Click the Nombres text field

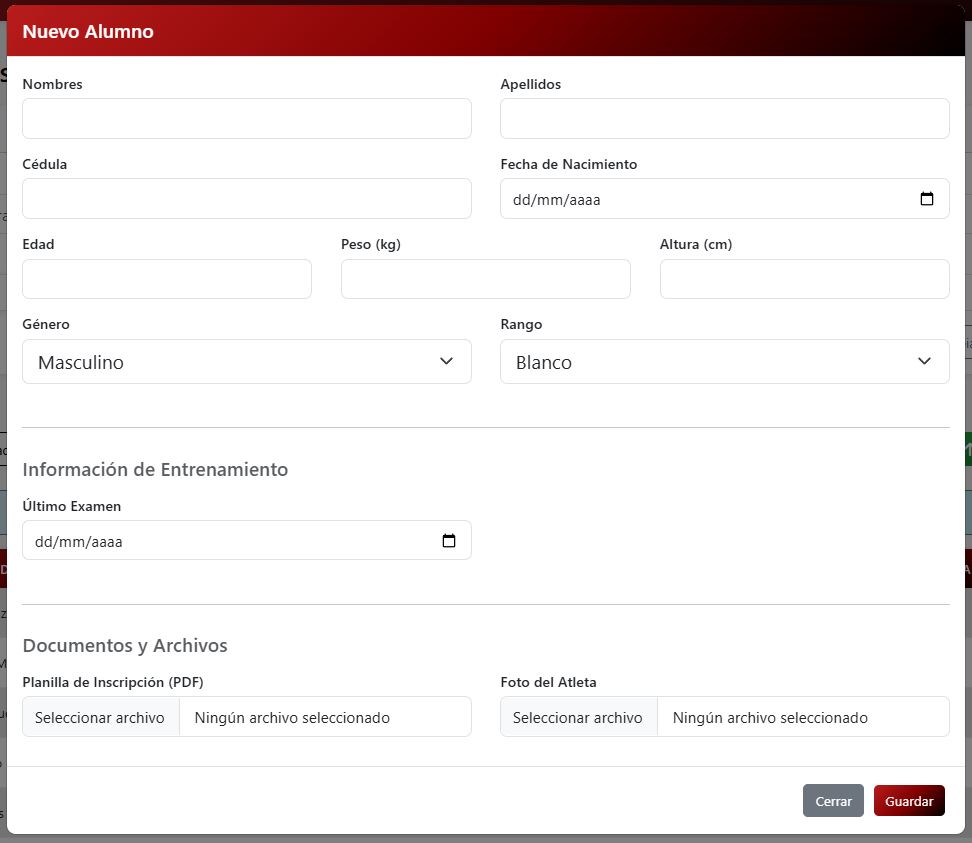tap(246, 119)
